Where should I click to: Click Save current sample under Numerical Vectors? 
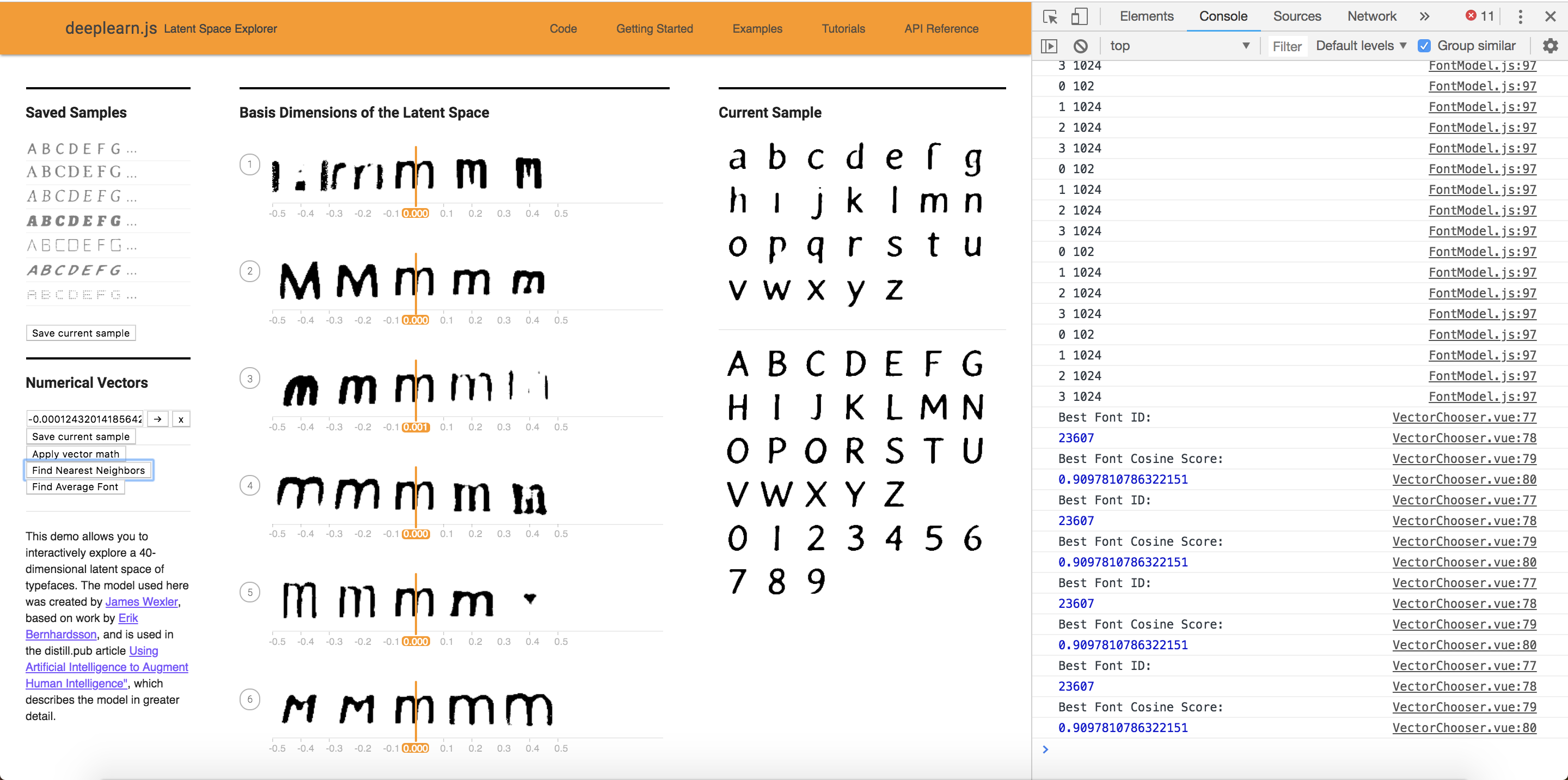[x=81, y=437]
